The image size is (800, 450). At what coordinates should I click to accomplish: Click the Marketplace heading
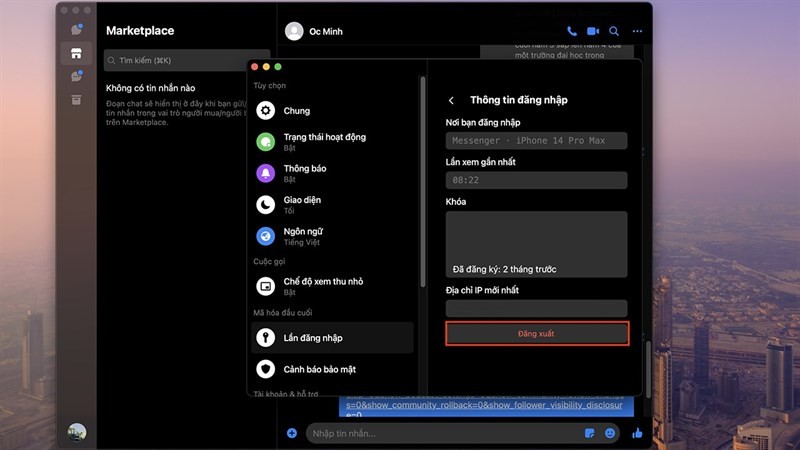point(140,31)
